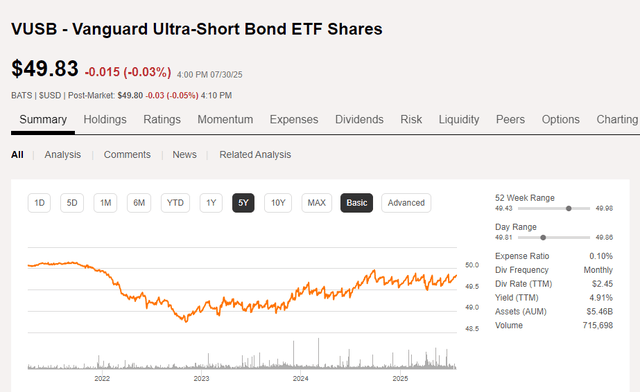The height and width of the screenshot is (392, 640).
Task: Select the 1D chart range
Action: 39,203
